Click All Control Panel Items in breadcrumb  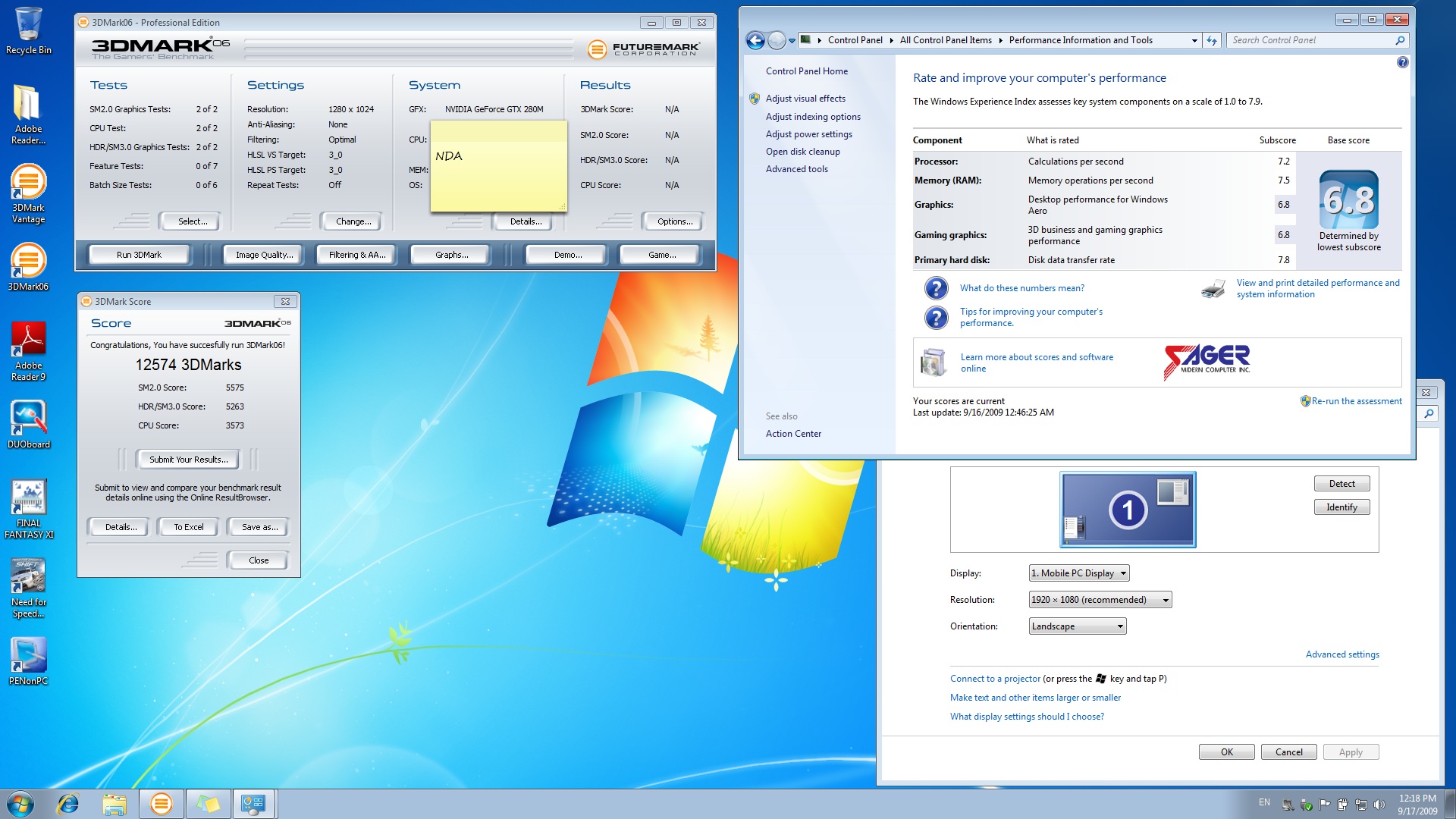coord(946,40)
